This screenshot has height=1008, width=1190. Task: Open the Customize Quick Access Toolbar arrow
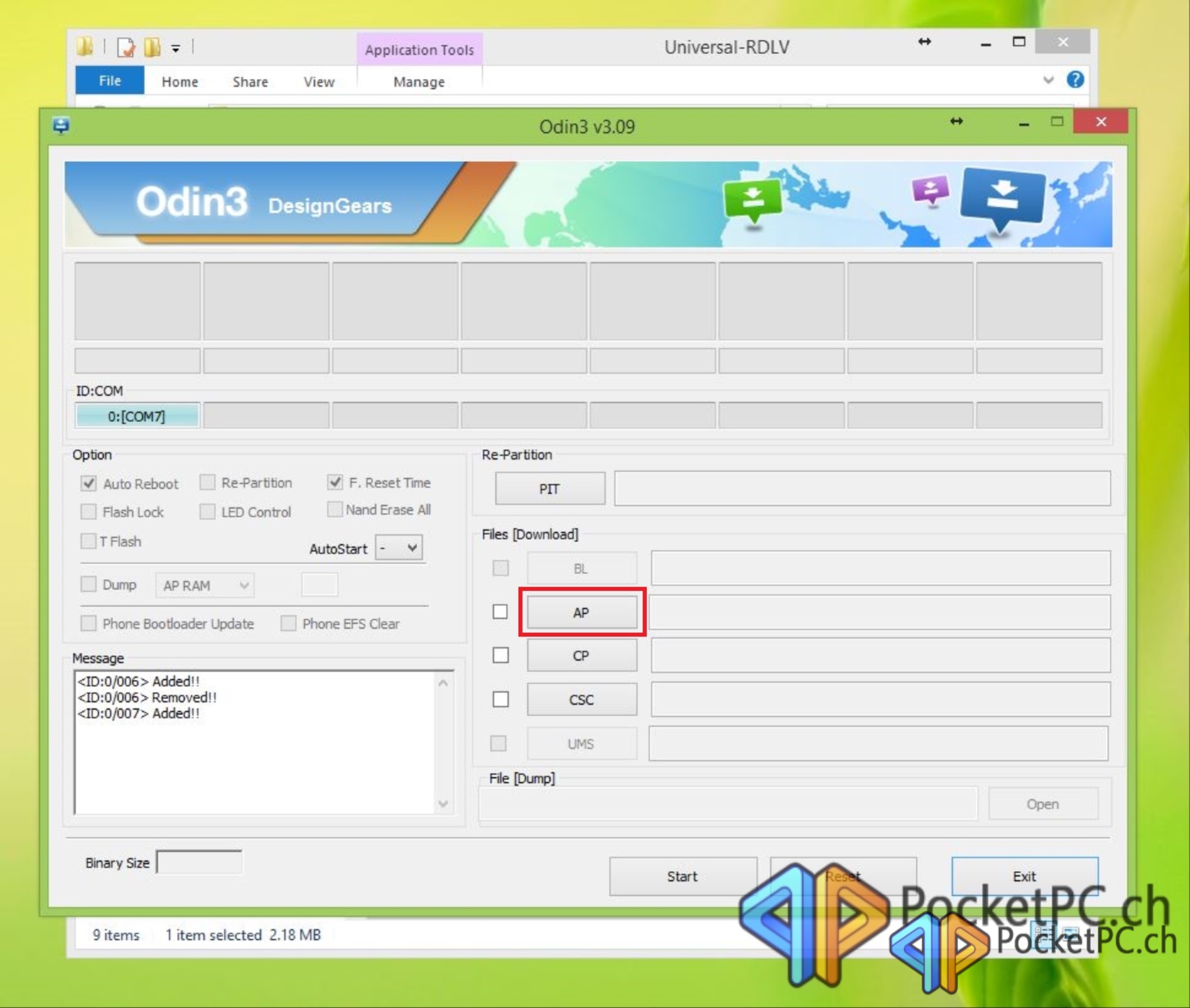176,49
